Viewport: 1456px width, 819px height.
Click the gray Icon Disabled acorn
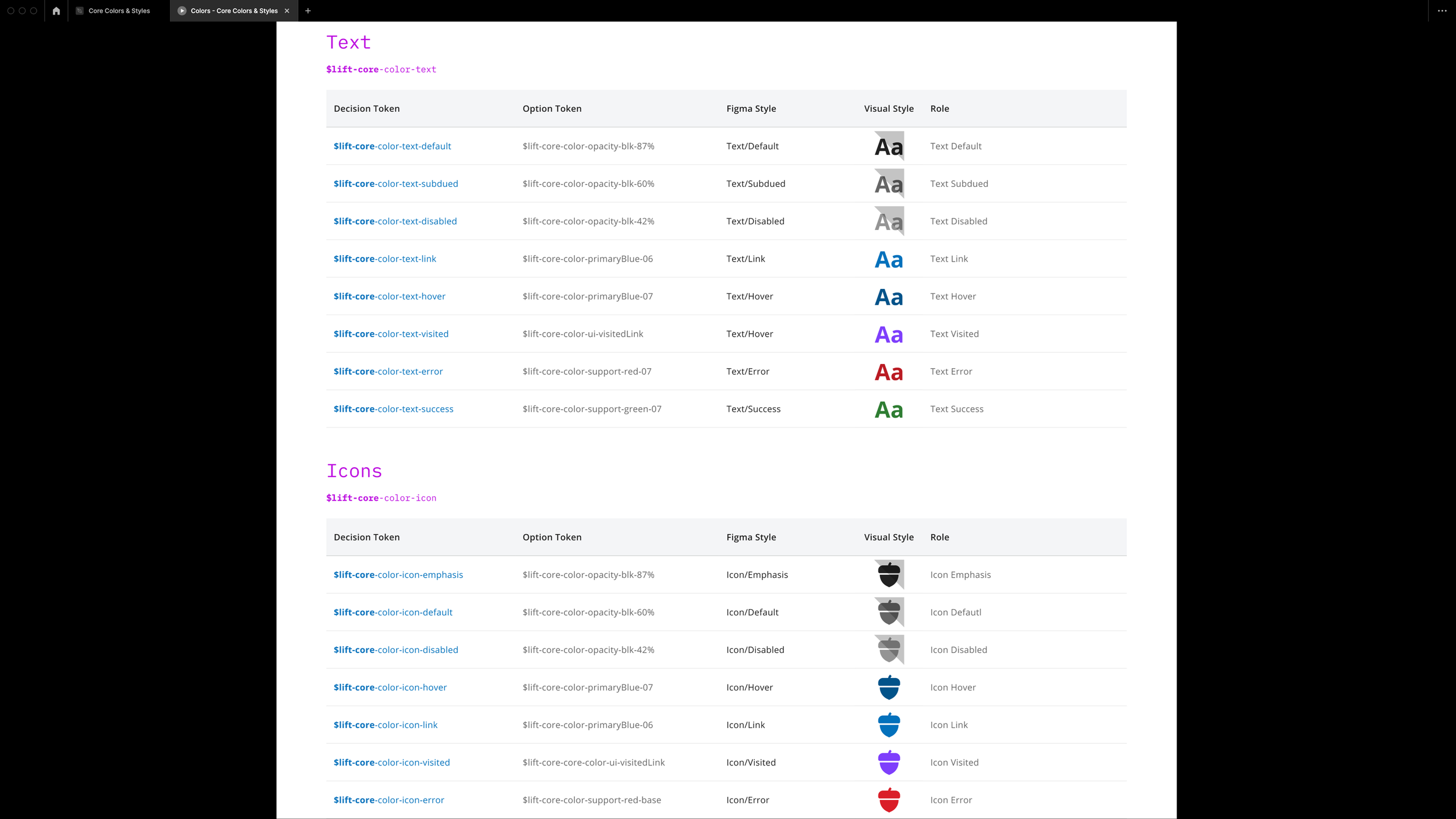(889, 649)
